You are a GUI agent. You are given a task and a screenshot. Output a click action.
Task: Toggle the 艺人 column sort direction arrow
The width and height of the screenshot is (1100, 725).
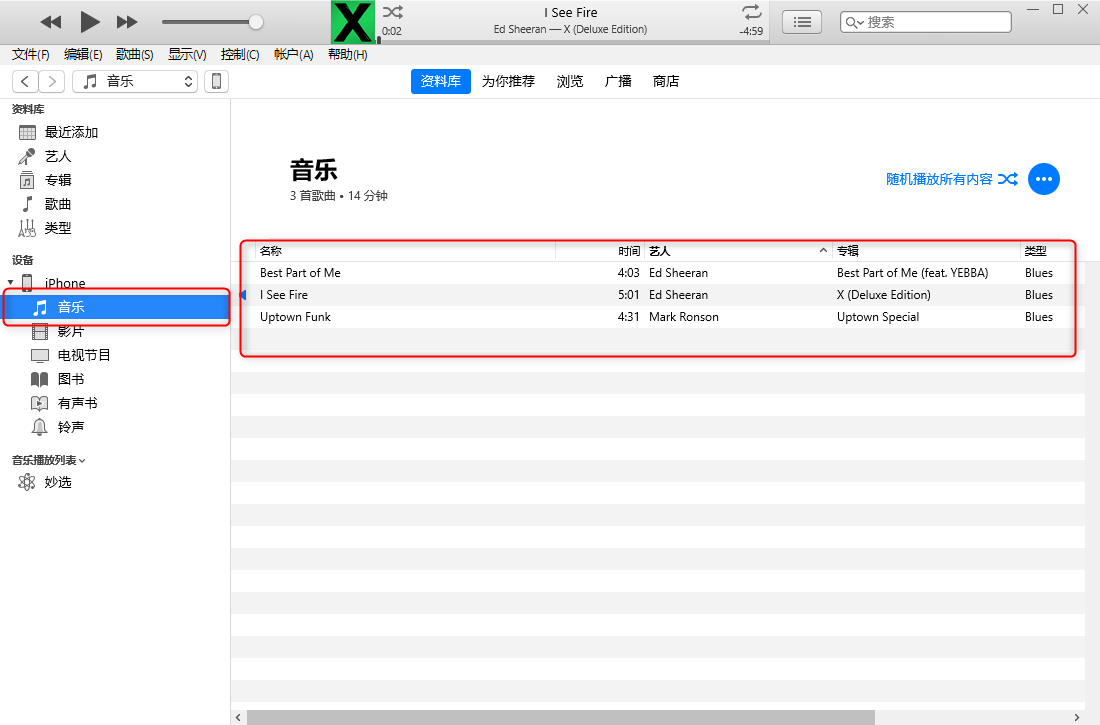(823, 251)
